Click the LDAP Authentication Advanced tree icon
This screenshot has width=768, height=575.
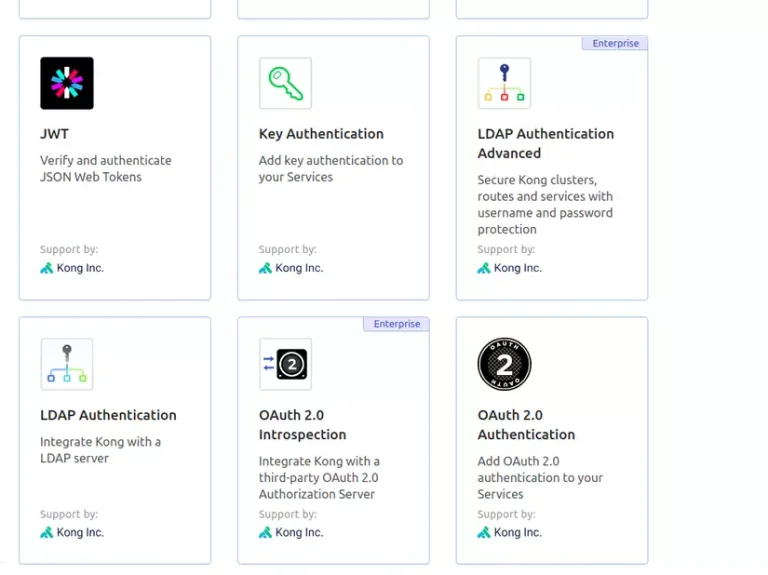pos(504,83)
